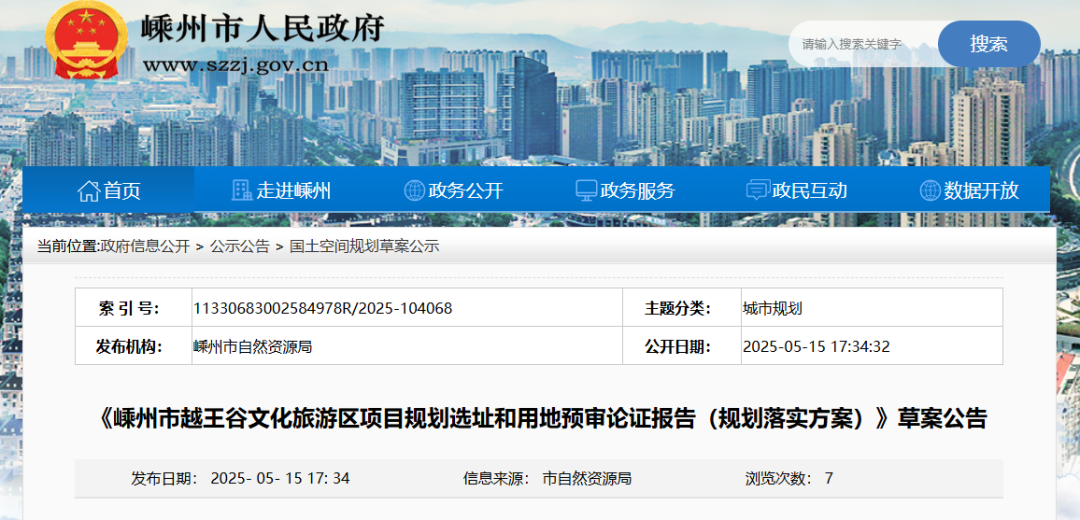The image size is (1080, 520).
Task: Open the 走进嵊州 menu label
Action: 293,191
